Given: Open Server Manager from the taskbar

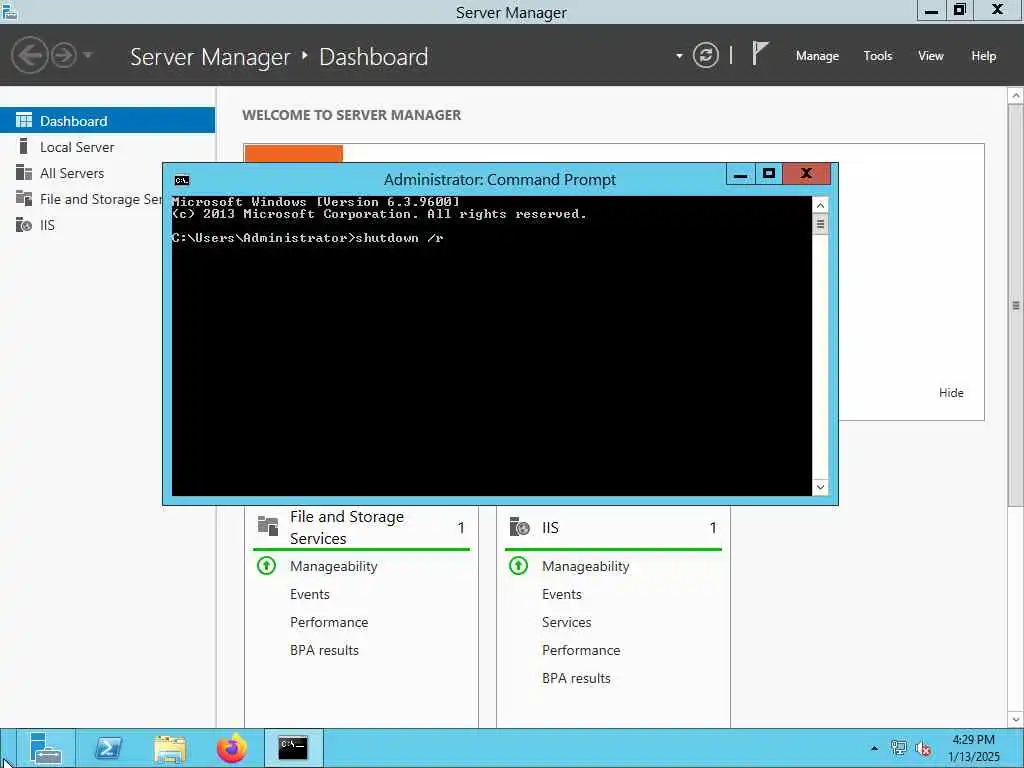Looking at the screenshot, I should [46, 748].
